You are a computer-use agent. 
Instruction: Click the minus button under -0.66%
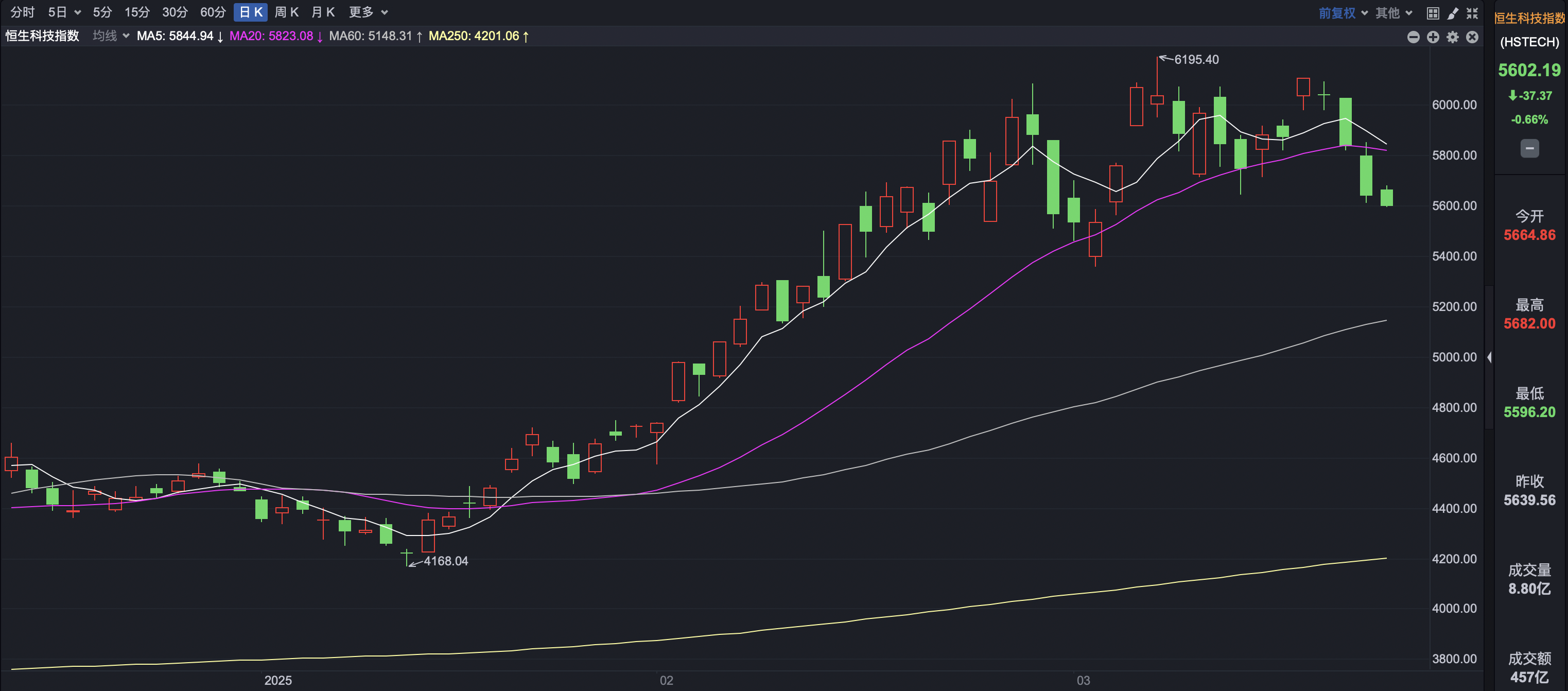coord(1529,148)
